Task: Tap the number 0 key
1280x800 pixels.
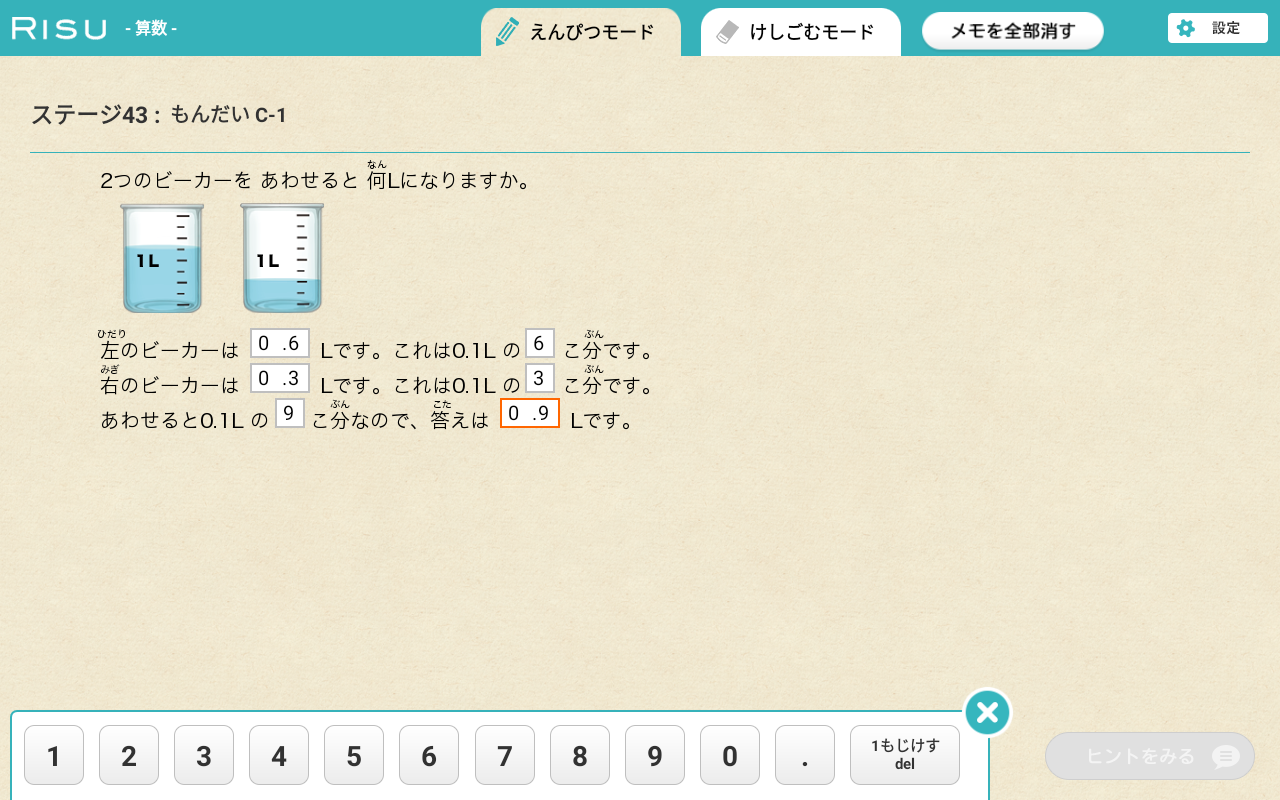Action: click(729, 755)
